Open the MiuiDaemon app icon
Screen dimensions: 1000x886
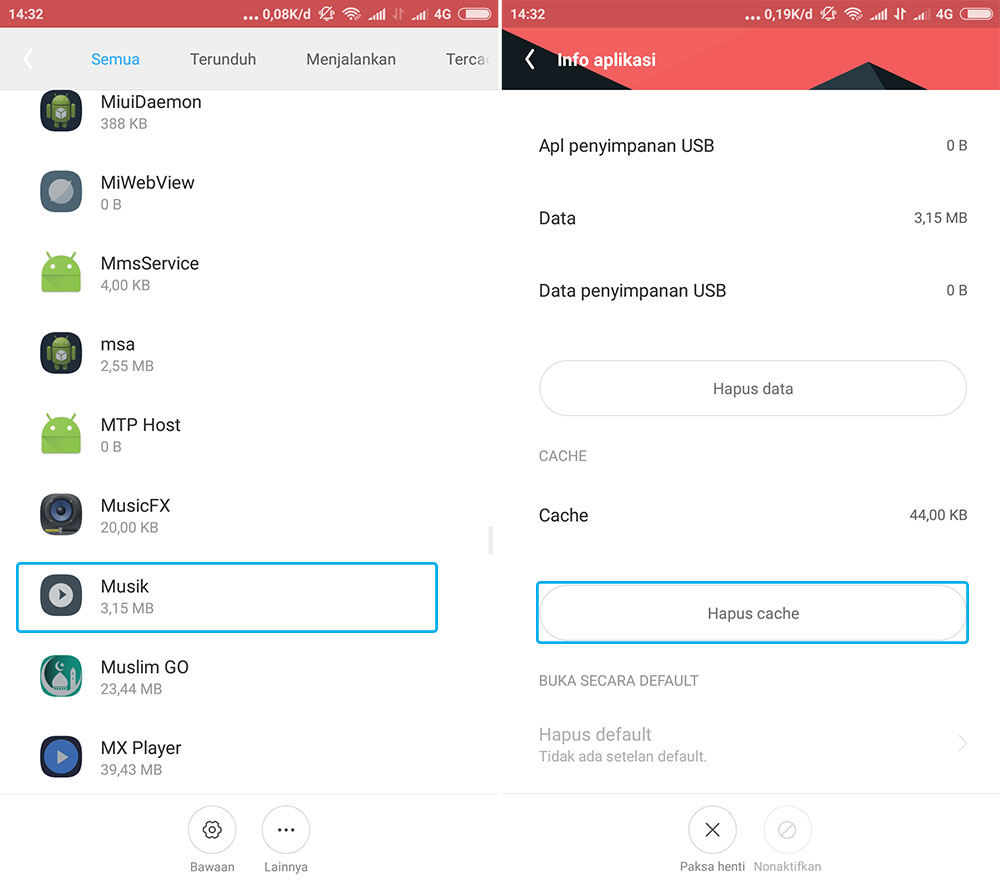click(x=61, y=111)
